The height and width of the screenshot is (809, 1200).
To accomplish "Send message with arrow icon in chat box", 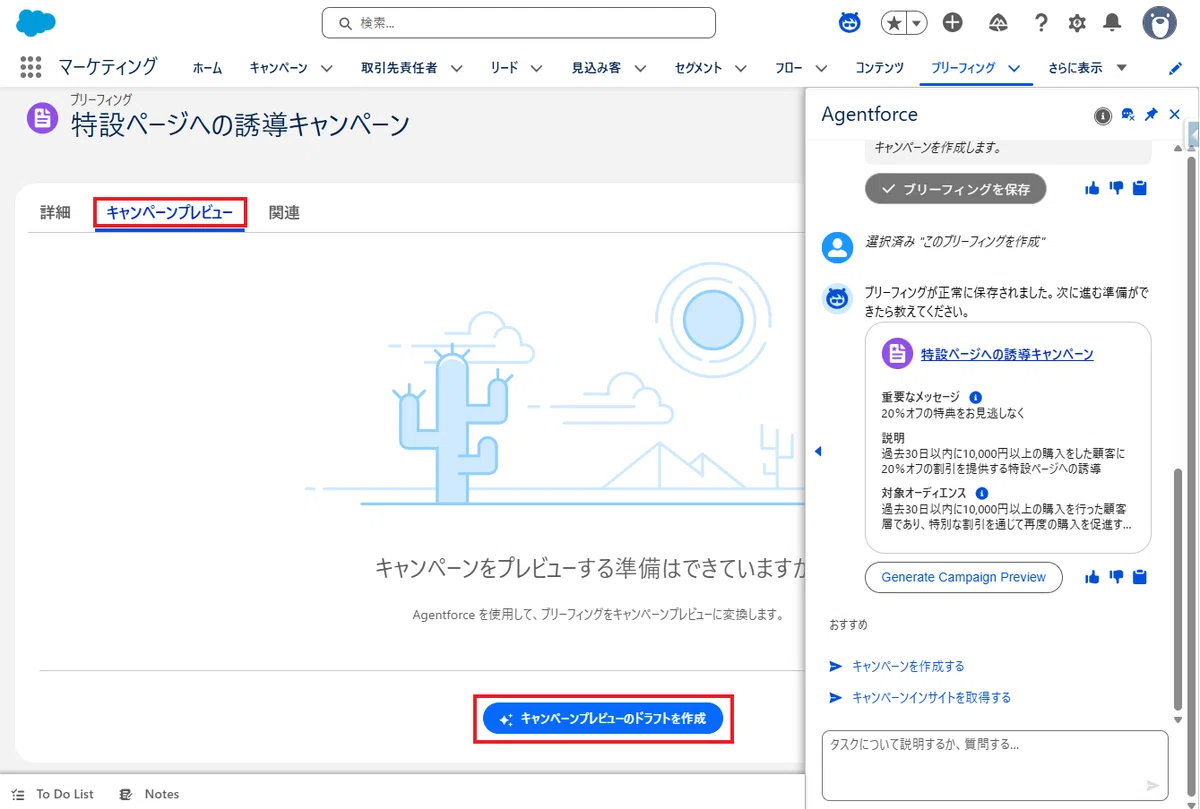I will (1152, 785).
